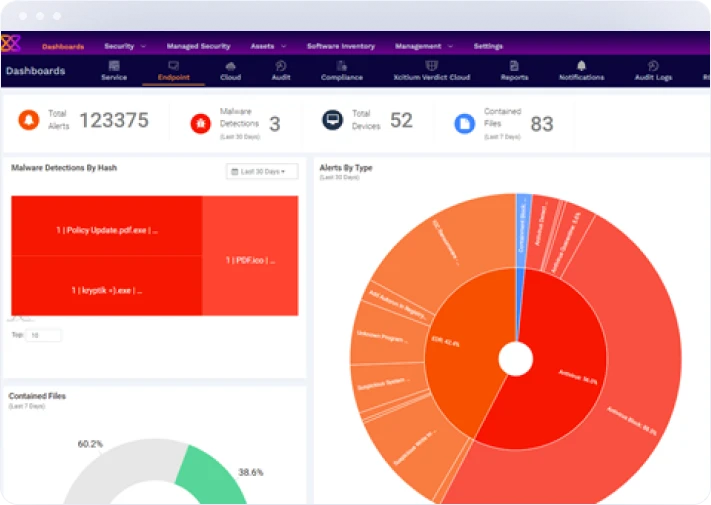The width and height of the screenshot is (711, 505).
Task: Click the Top count input field
Action: 45,336
